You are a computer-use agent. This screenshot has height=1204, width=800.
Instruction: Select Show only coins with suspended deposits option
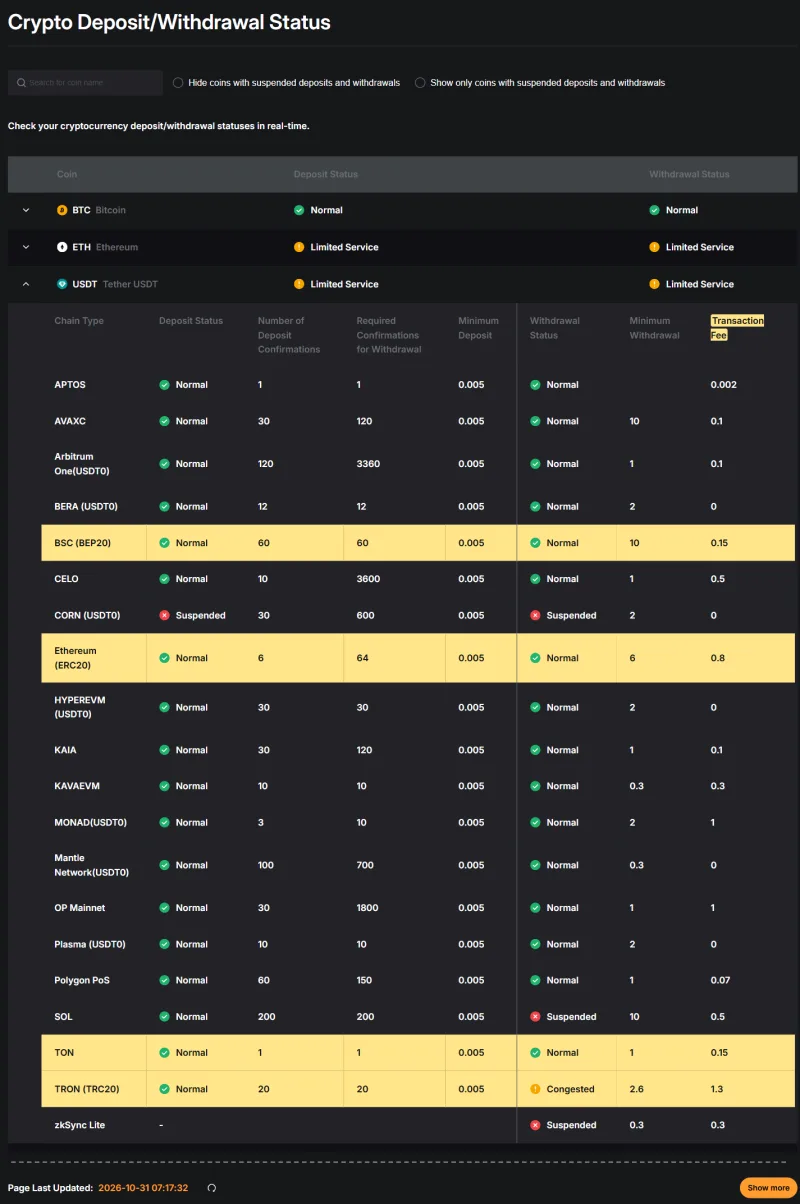pyautogui.click(x=420, y=83)
